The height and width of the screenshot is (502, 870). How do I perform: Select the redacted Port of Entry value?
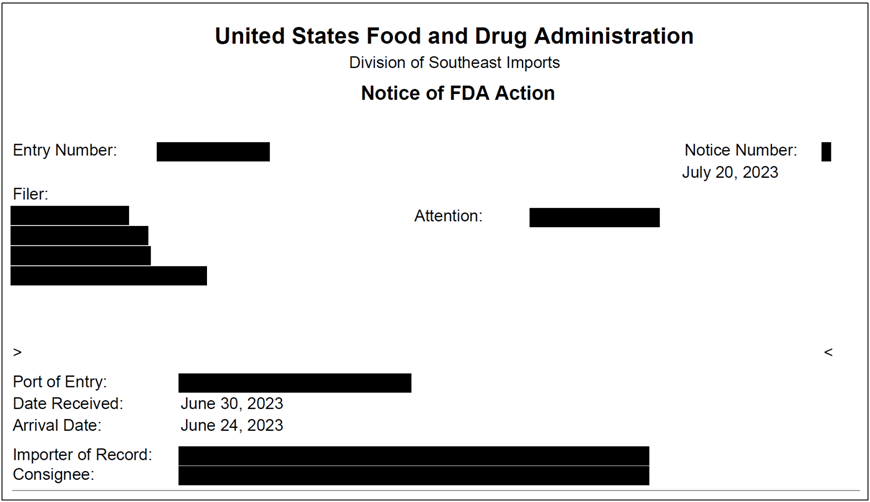[x=295, y=383]
